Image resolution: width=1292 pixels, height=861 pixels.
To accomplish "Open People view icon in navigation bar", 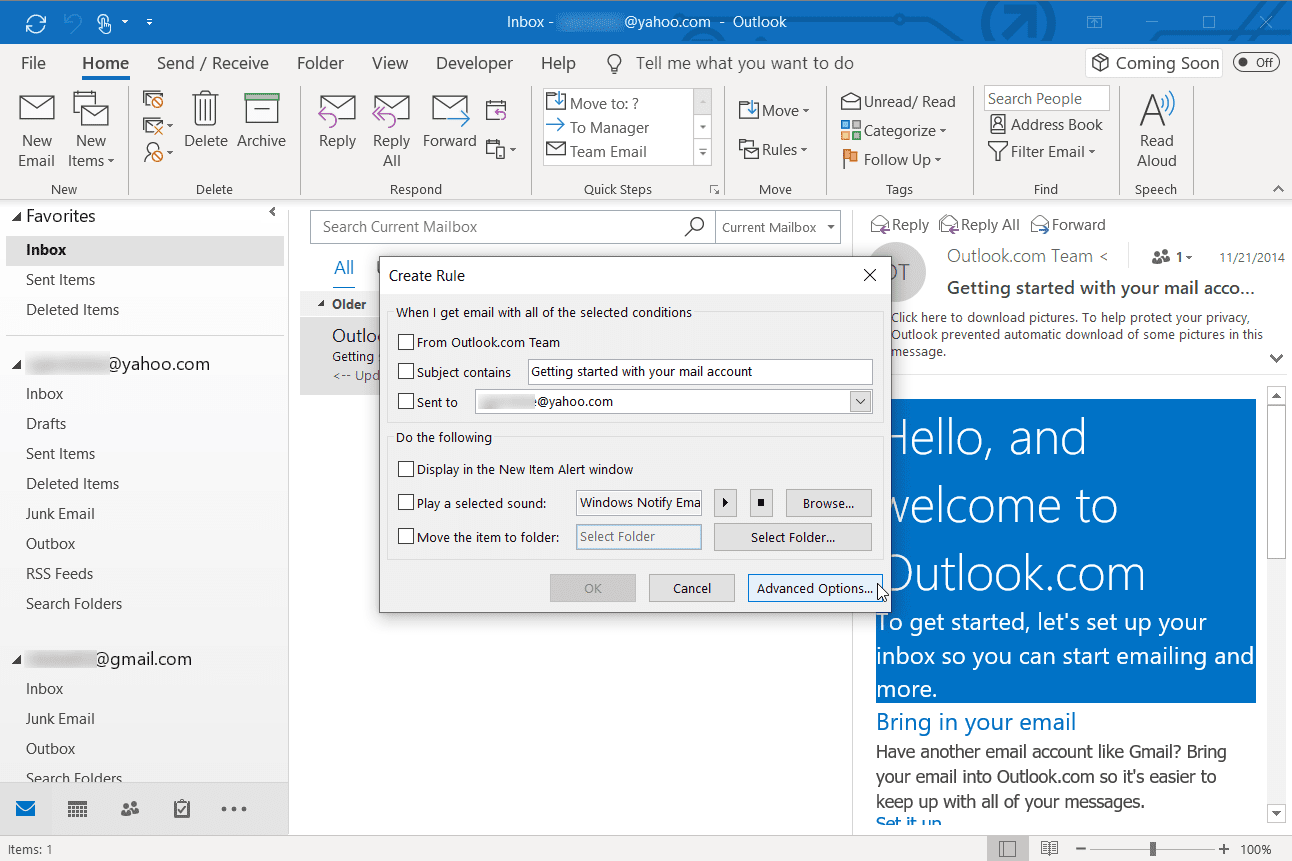I will [129, 809].
